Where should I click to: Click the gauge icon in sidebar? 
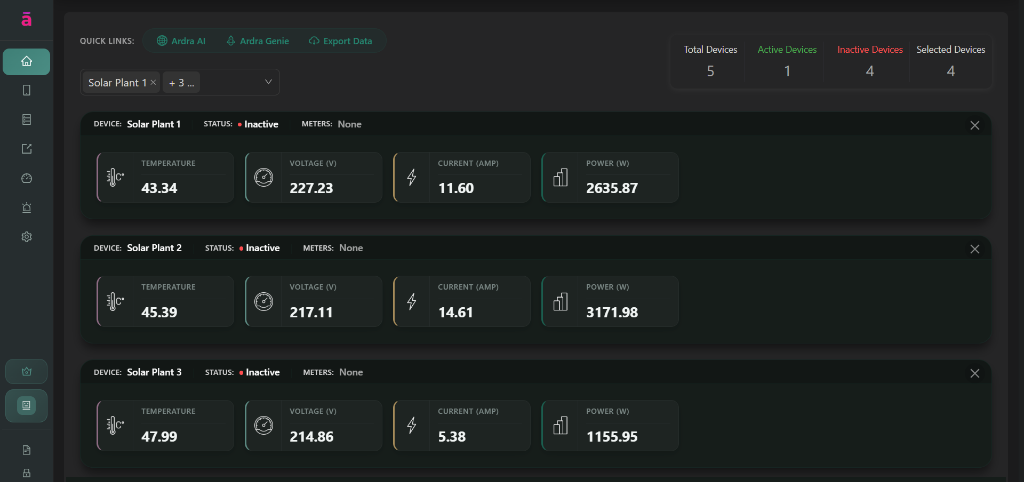point(27,179)
